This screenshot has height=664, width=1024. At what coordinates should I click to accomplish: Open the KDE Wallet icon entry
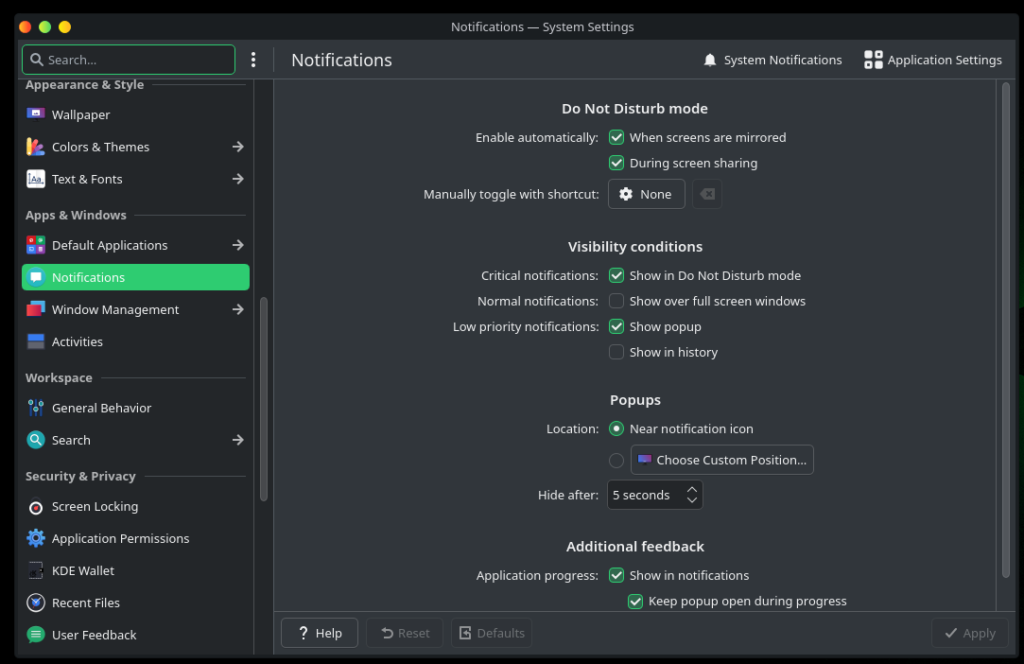pyautogui.click(x=36, y=571)
